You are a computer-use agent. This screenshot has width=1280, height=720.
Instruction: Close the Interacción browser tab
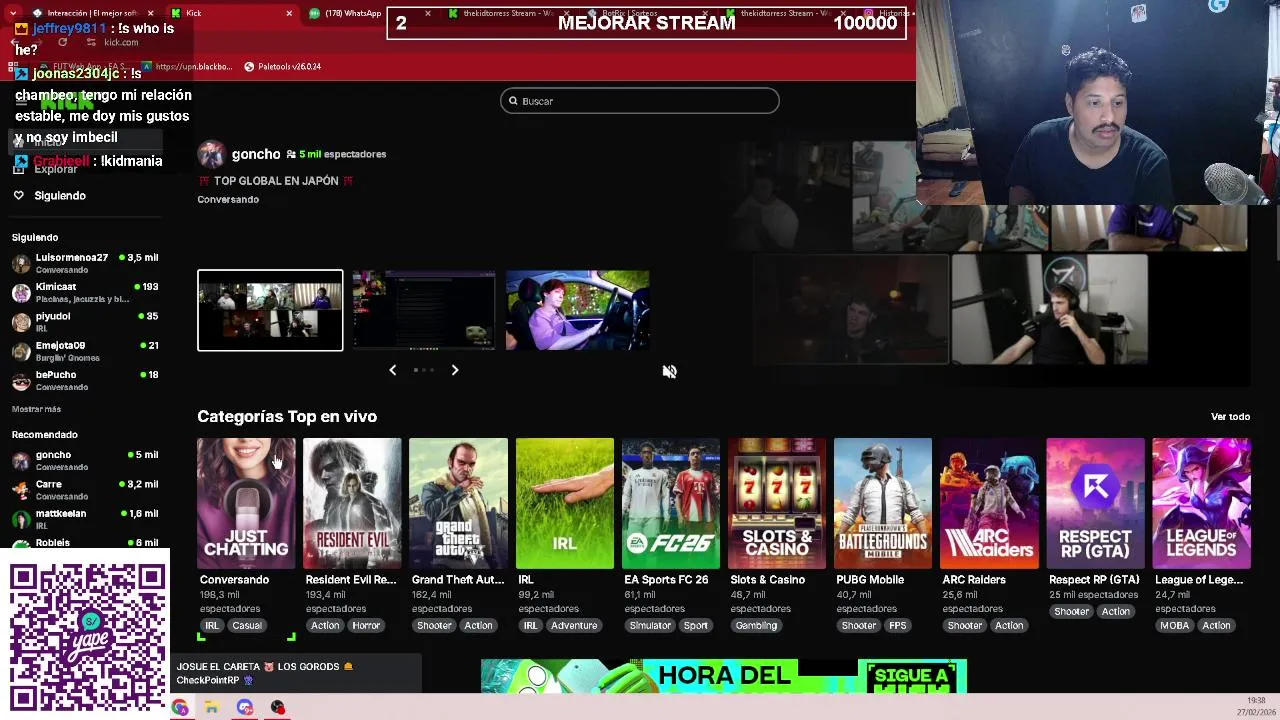pyautogui.click(x=150, y=13)
